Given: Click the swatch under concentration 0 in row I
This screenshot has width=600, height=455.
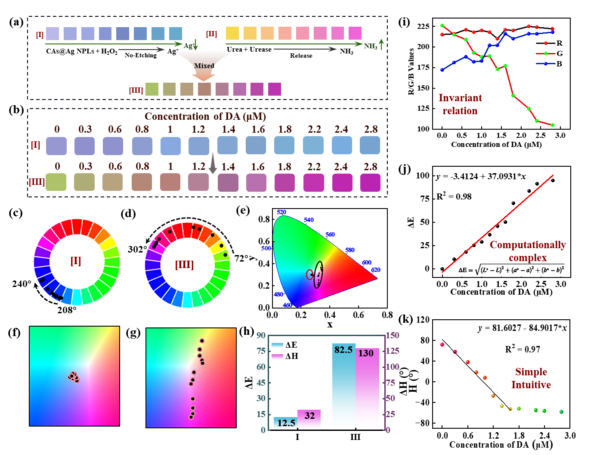Looking at the screenshot, I should tap(56, 146).
